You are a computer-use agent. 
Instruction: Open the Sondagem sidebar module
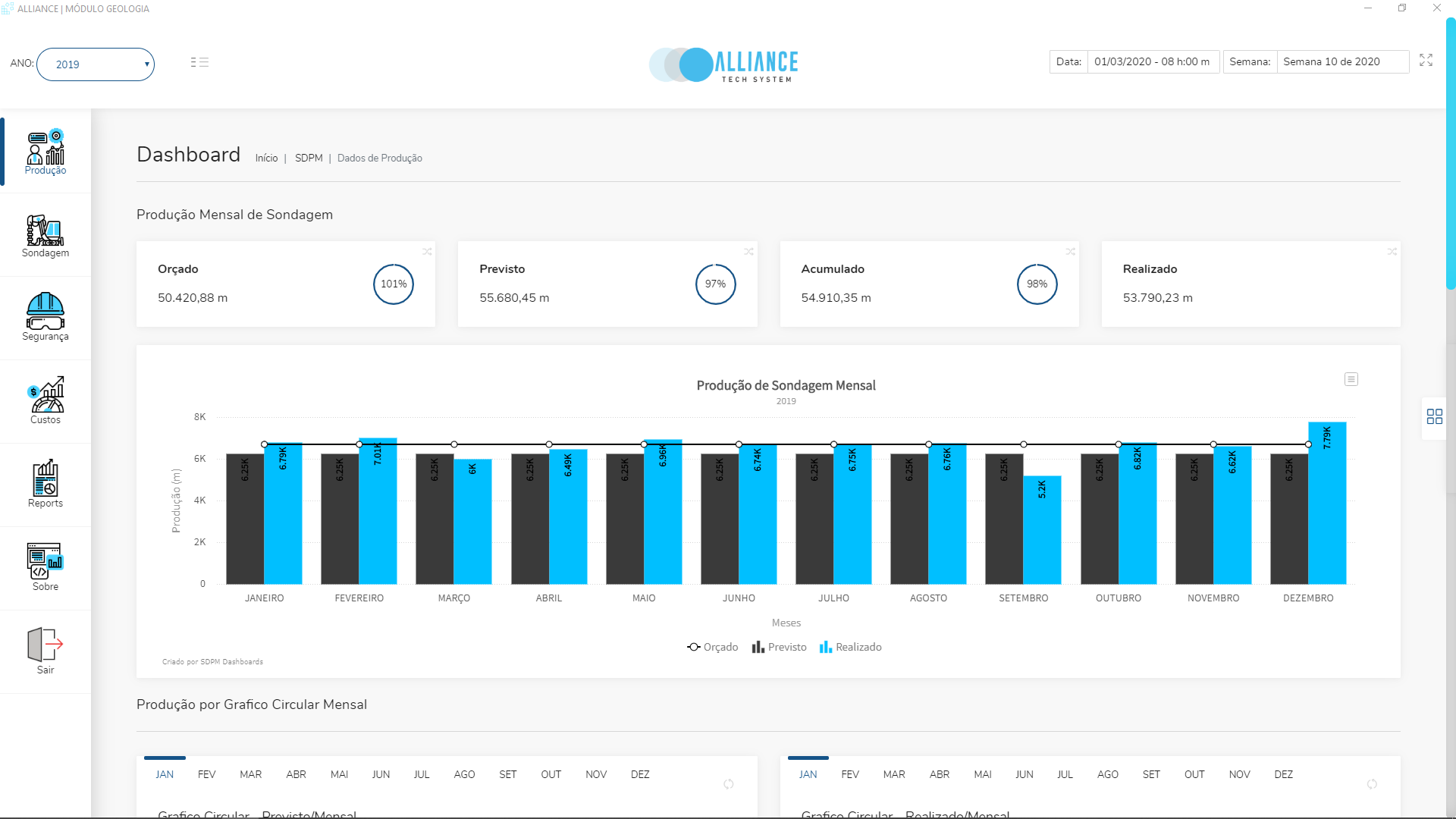coord(45,236)
